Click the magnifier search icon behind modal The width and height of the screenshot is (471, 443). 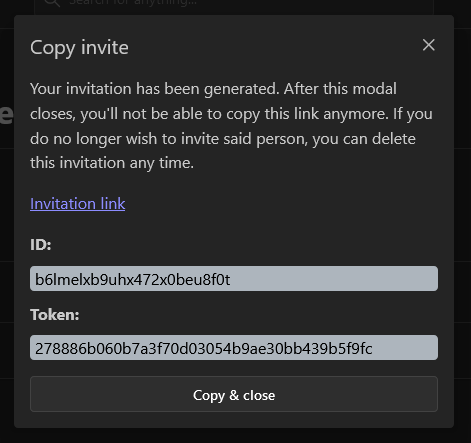[52, 3]
